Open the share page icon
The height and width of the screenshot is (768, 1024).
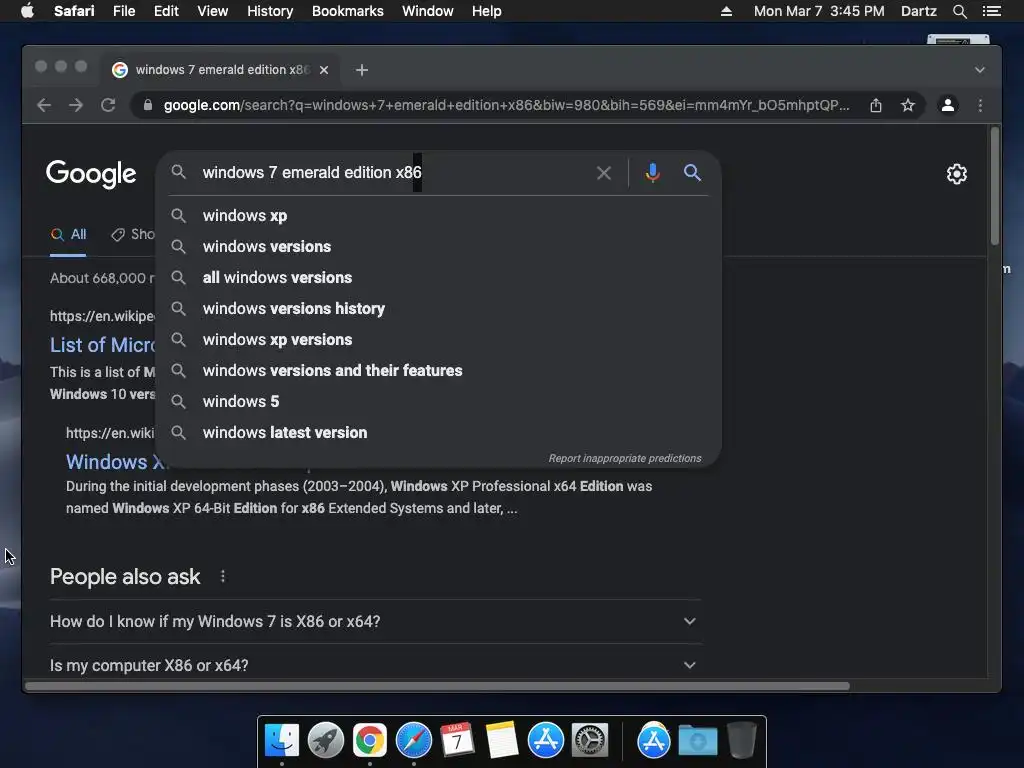click(876, 105)
